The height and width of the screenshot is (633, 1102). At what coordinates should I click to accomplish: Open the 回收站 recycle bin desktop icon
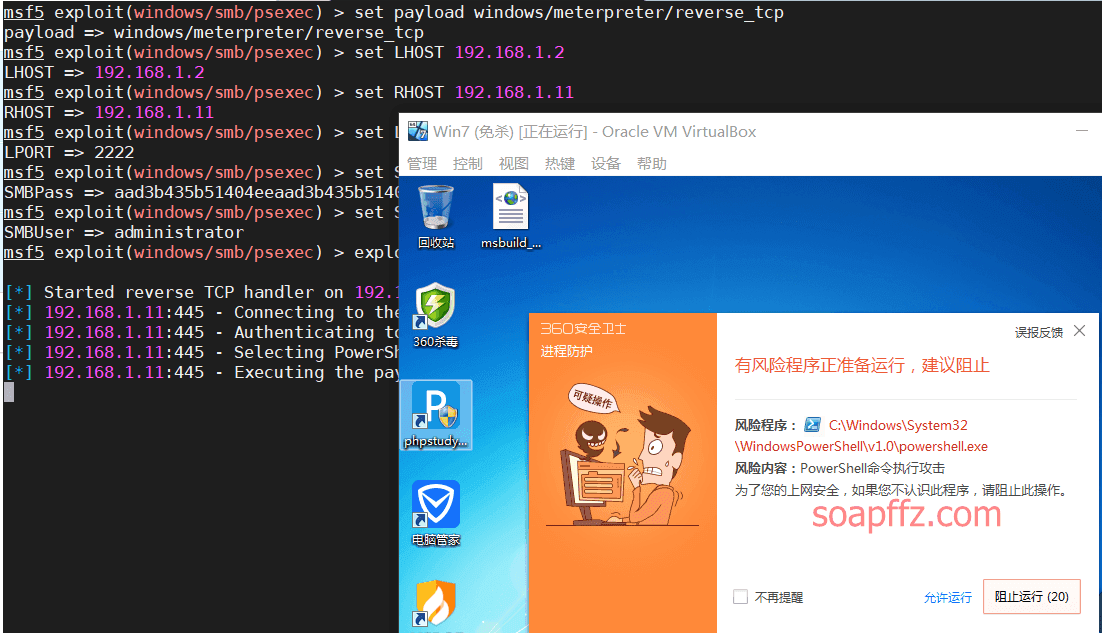click(x=436, y=216)
